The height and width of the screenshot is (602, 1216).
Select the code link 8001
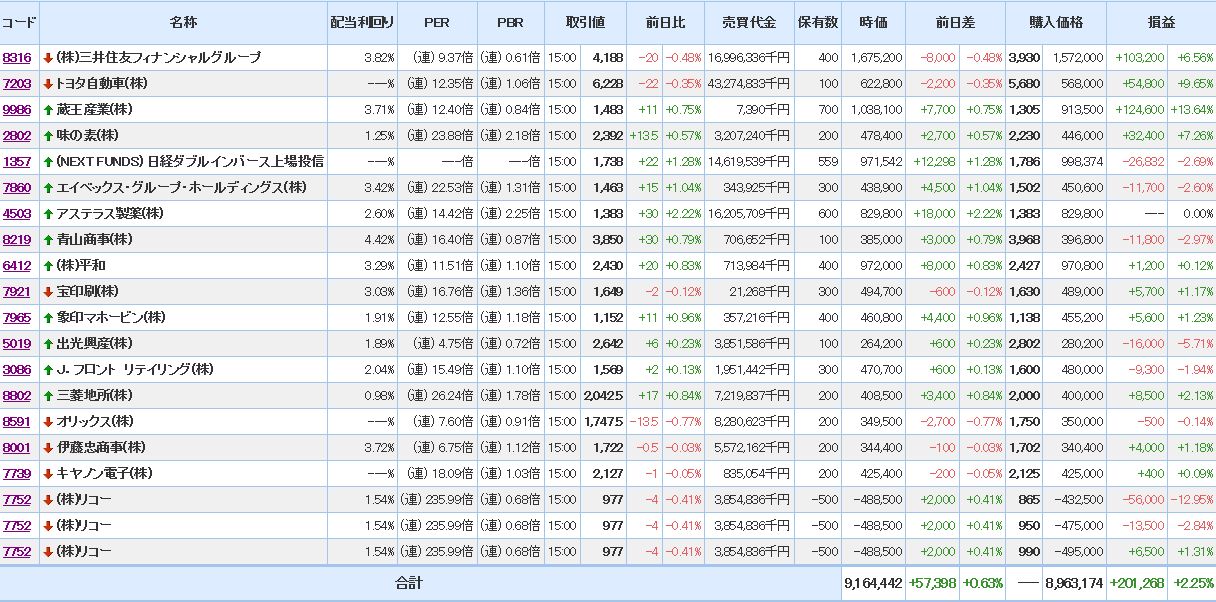click(17, 448)
